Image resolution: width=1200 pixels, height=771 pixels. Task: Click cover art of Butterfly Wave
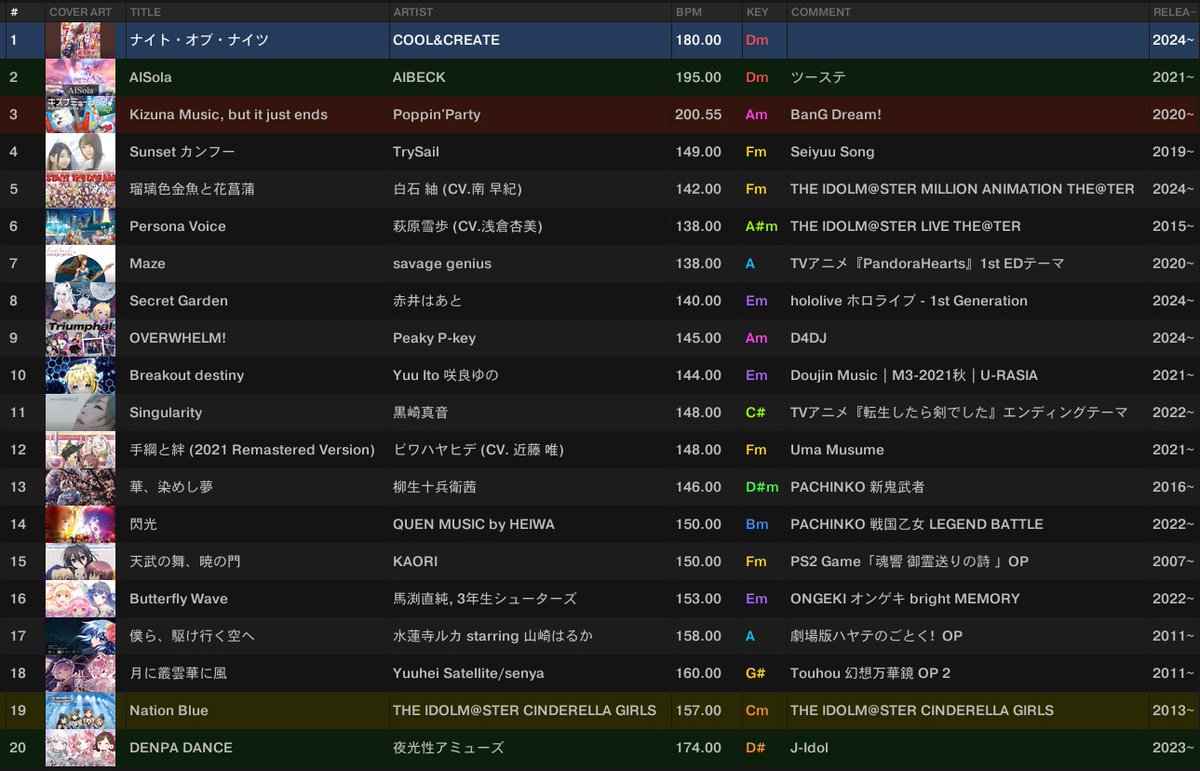(x=81, y=598)
